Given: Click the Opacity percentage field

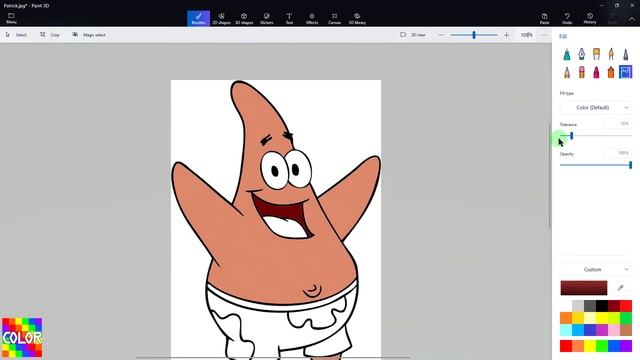Looking at the screenshot, I should click(618, 153).
